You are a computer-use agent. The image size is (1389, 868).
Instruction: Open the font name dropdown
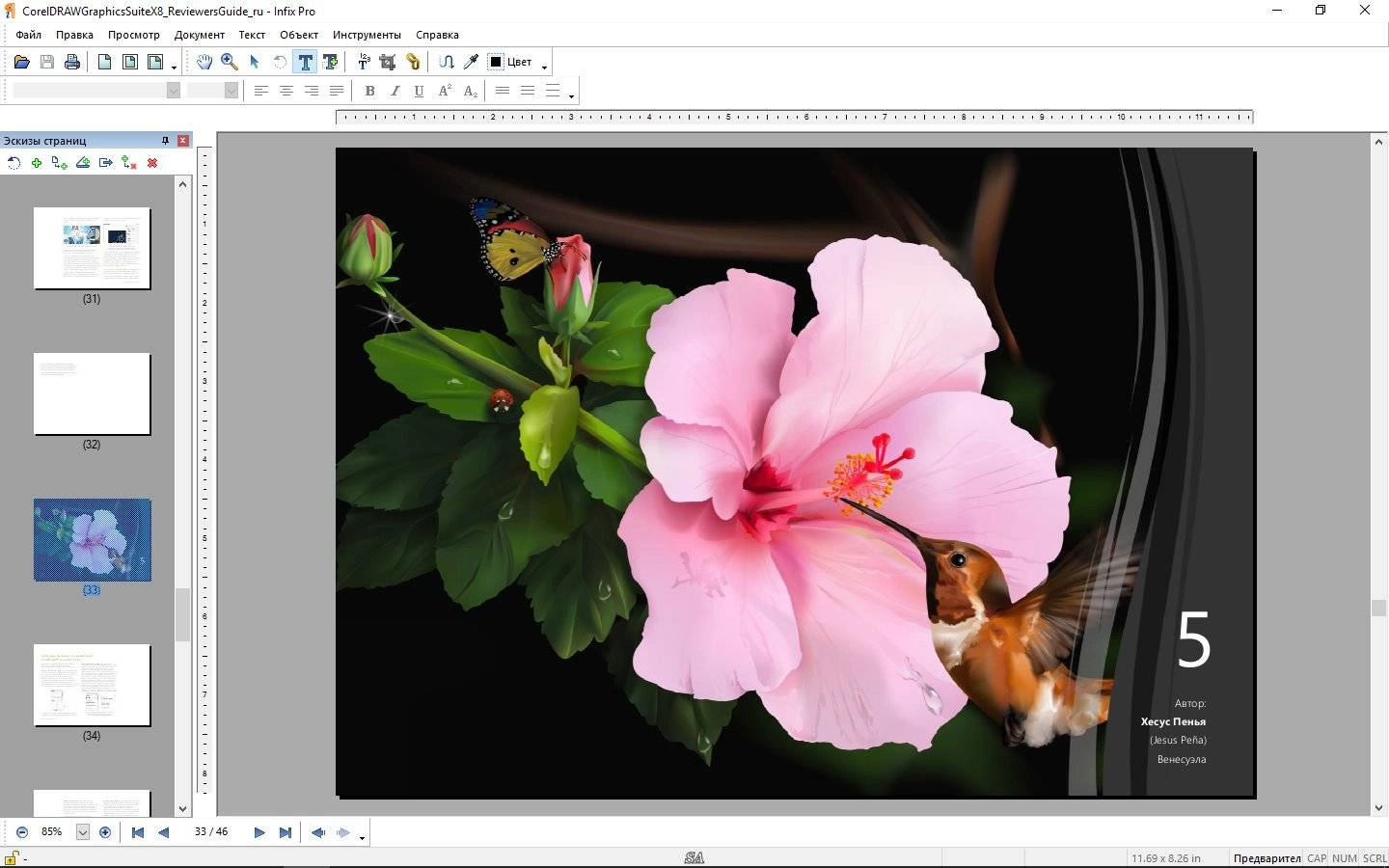(174, 91)
